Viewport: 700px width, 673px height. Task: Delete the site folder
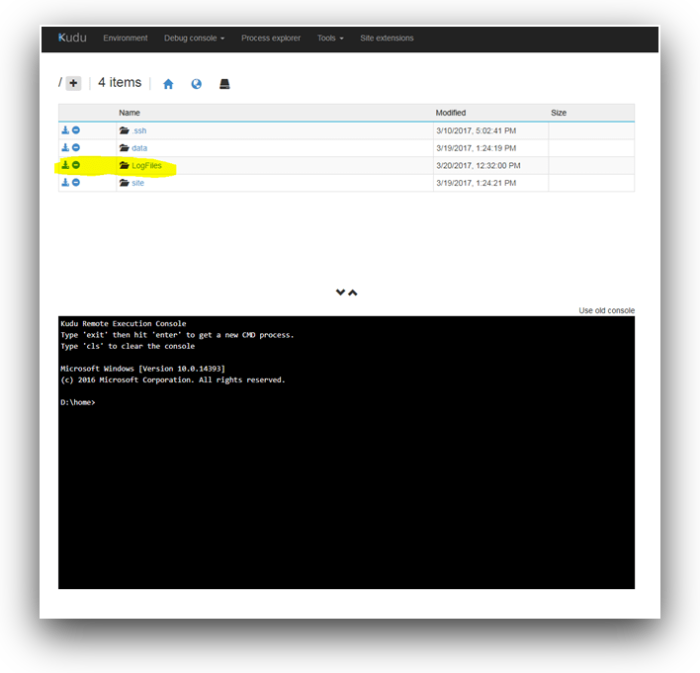click(x=76, y=183)
